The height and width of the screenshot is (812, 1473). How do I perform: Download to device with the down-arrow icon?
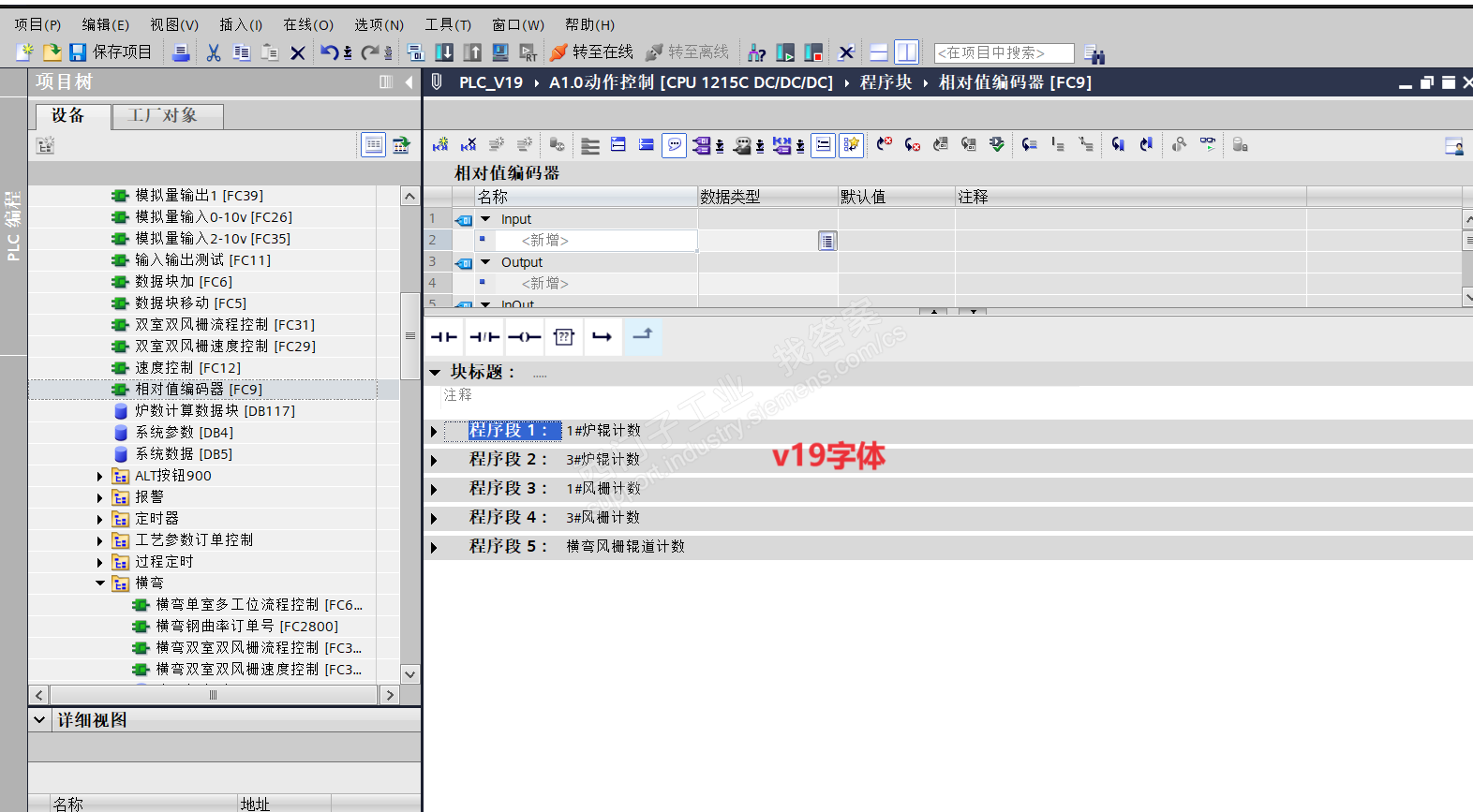[444, 52]
